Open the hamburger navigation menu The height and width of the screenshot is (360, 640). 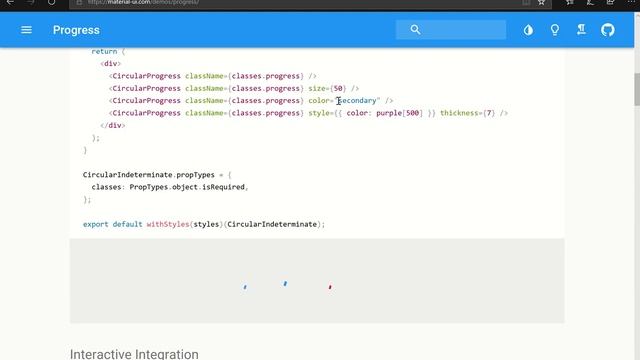click(26, 30)
